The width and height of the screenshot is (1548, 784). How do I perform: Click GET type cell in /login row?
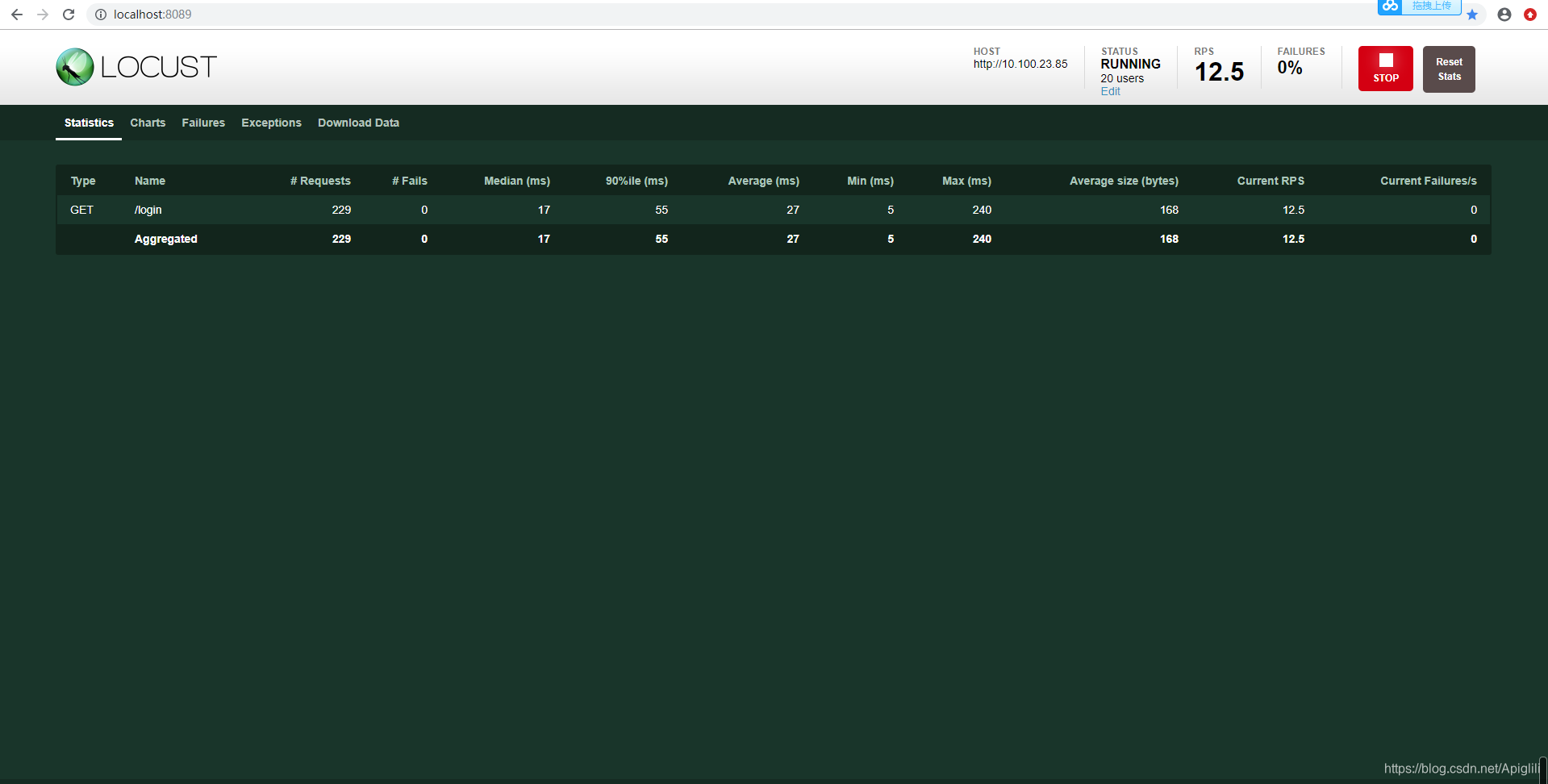pyautogui.click(x=81, y=210)
